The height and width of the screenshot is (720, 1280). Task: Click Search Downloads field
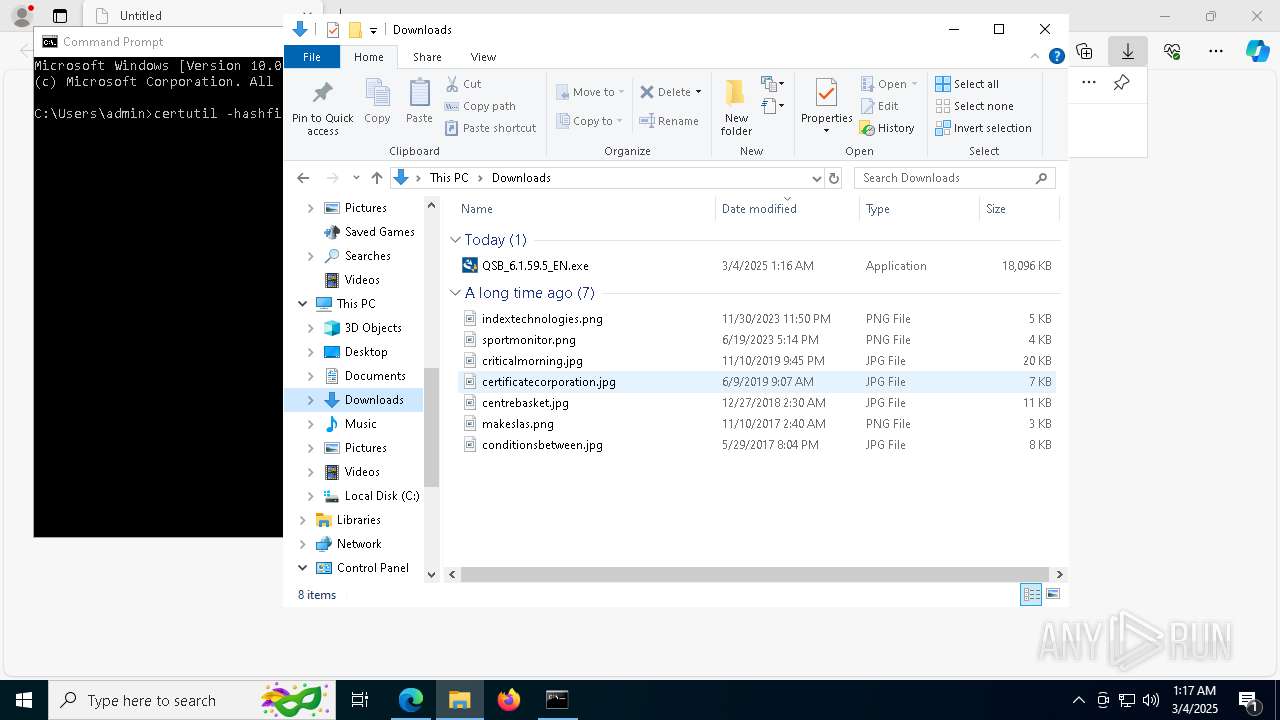[x=954, y=178]
